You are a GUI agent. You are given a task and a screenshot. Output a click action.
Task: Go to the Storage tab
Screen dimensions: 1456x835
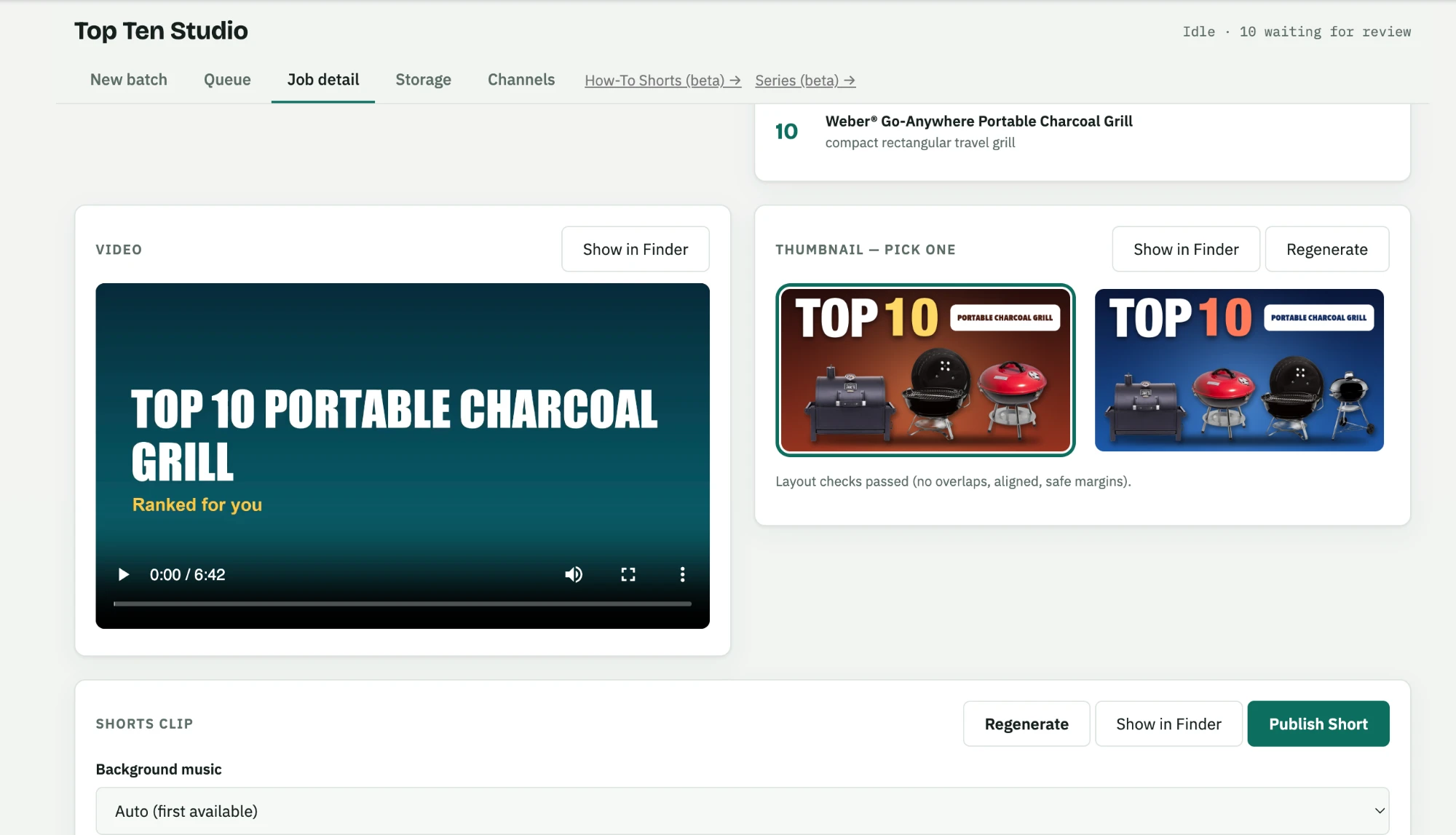(424, 80)
